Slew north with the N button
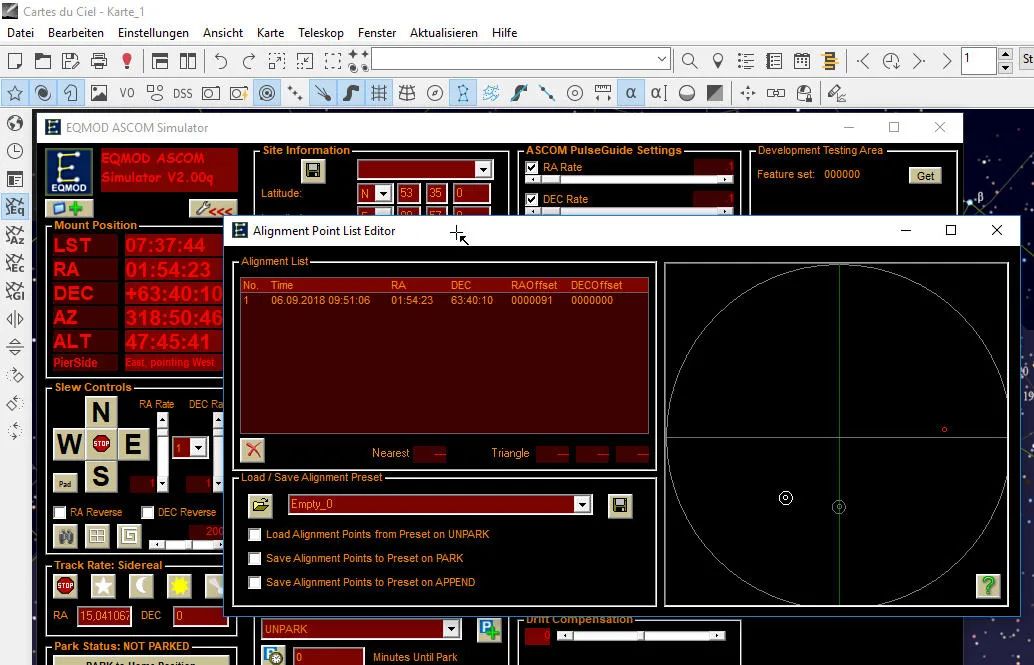1034x665 pixels. pyautogui.click(x=100, y=412)
